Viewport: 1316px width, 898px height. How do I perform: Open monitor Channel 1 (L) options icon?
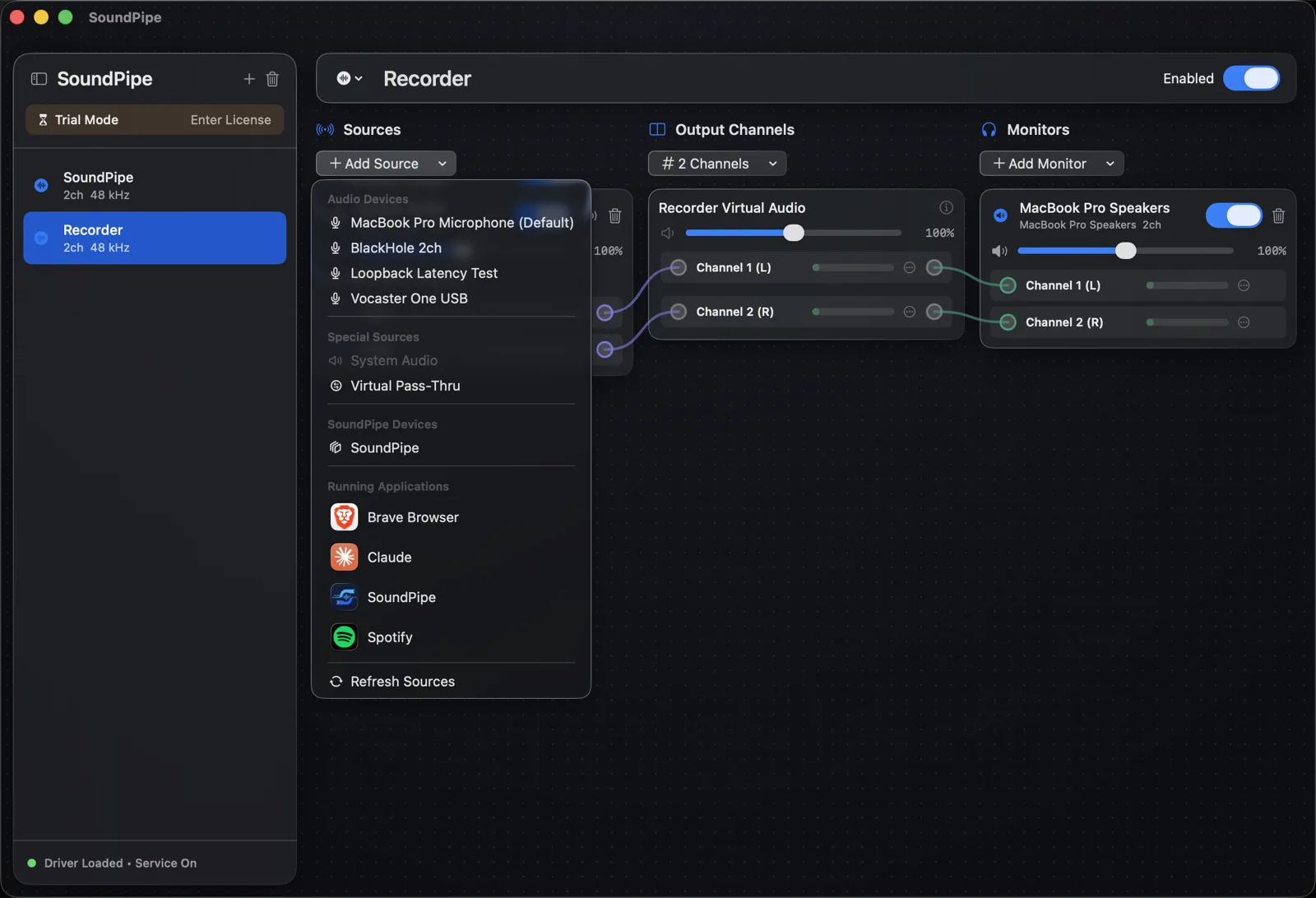pos(1244,285)
